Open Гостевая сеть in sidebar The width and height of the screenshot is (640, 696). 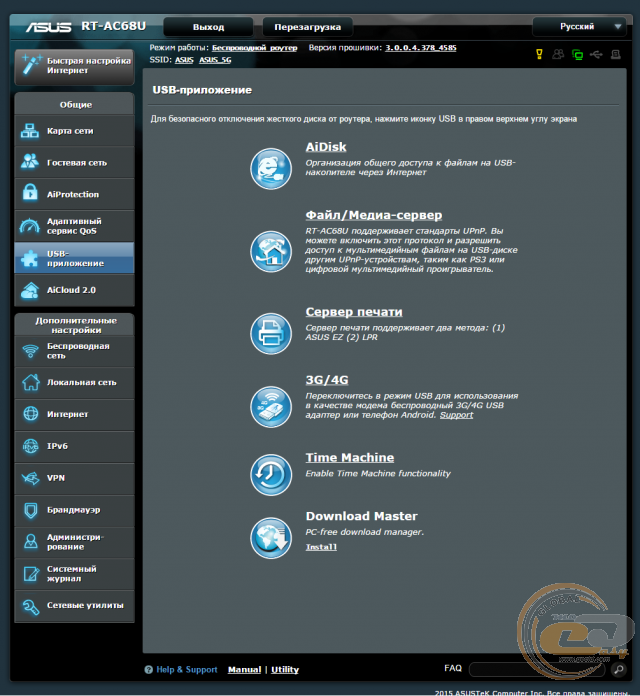[x=75, y=162]
